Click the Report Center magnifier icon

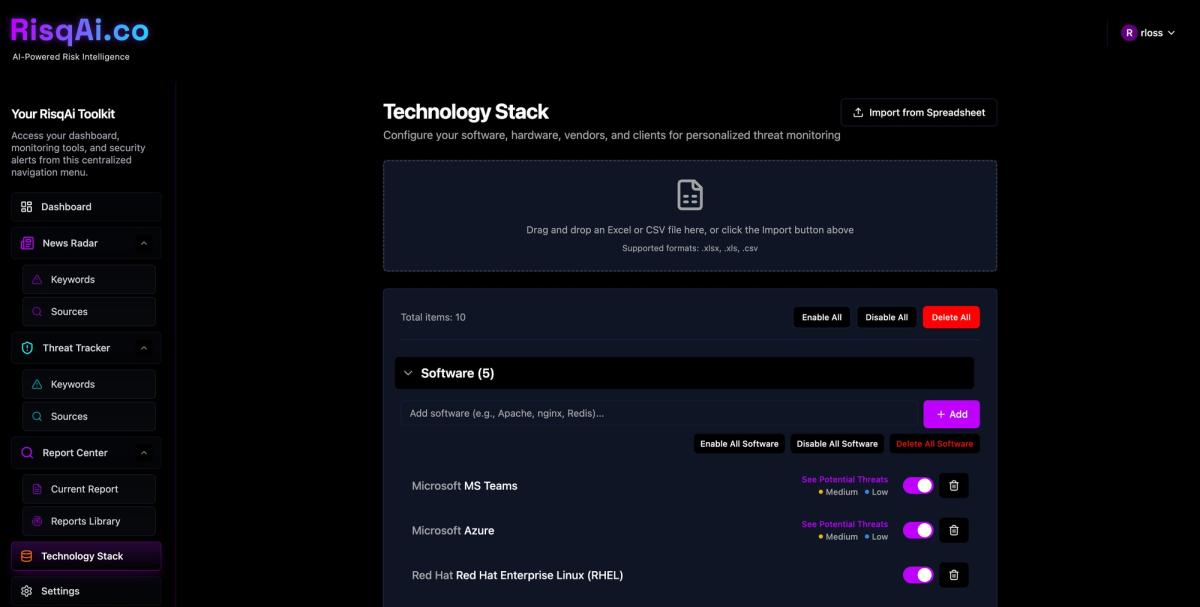coord(28,453)
